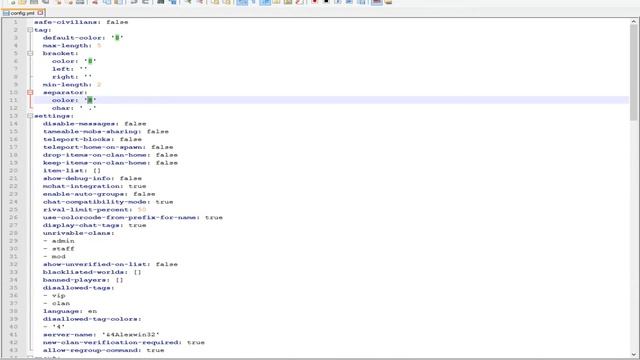The image size is (640, 360).
Task: Collapse the 'settings:' block fold marker
Action: point(30,116)
